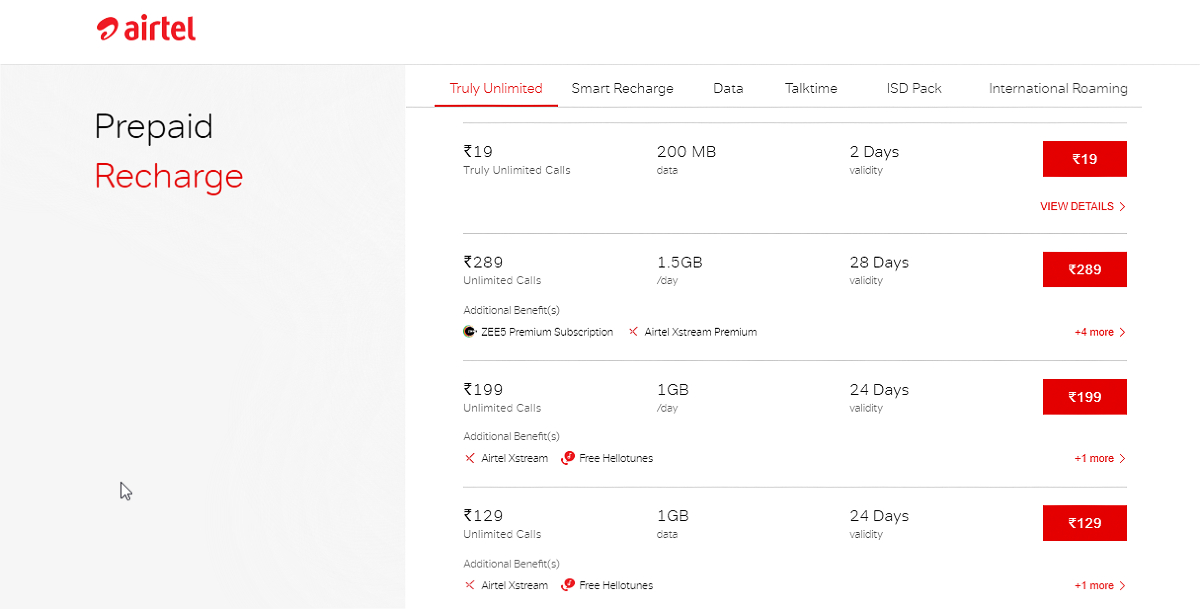Click the Airtel Xstream icon on ₹129 plan

tap(469, 585)
